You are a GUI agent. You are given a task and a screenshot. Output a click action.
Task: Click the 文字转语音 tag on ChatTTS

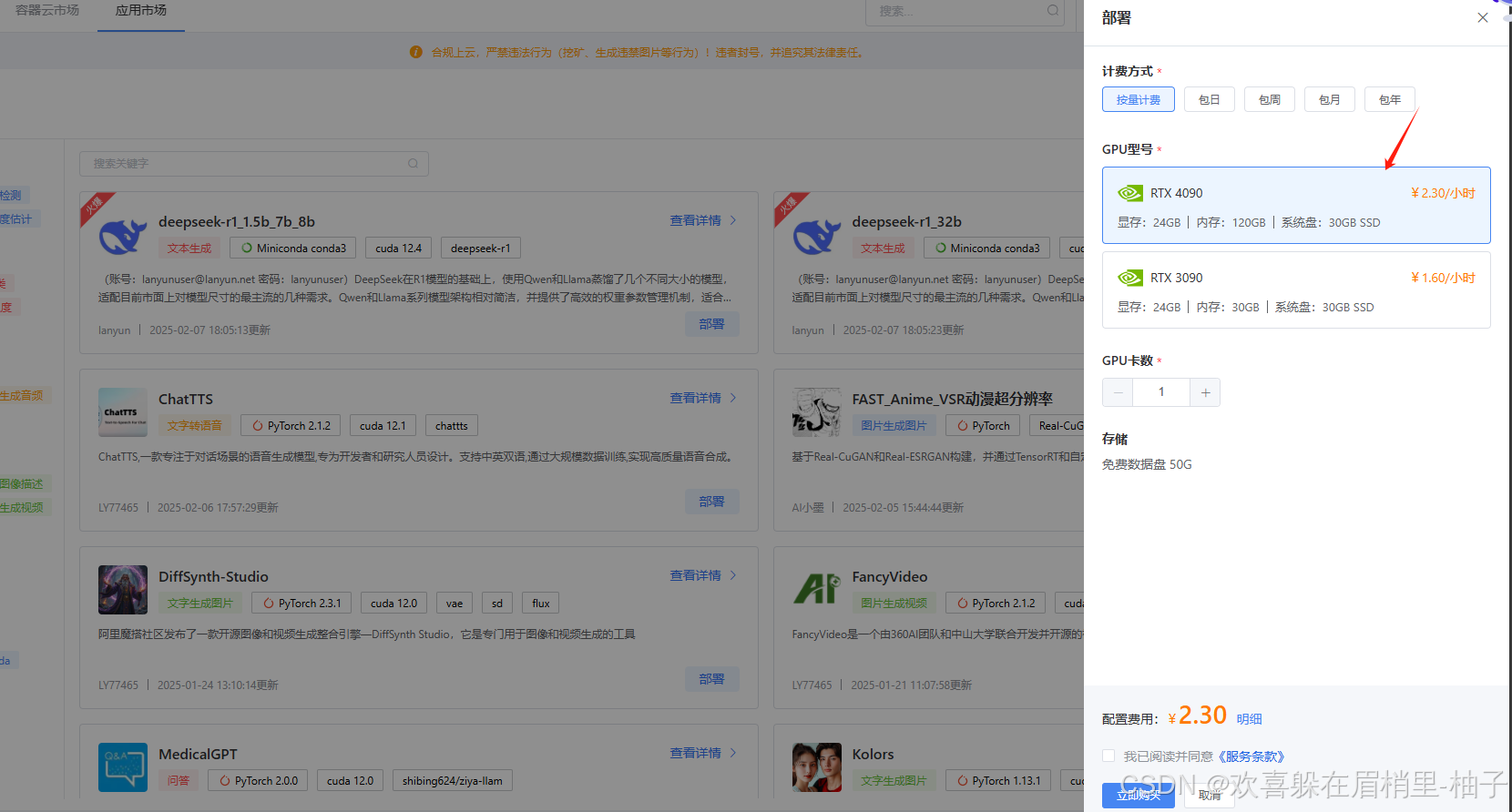click(194, 425)
